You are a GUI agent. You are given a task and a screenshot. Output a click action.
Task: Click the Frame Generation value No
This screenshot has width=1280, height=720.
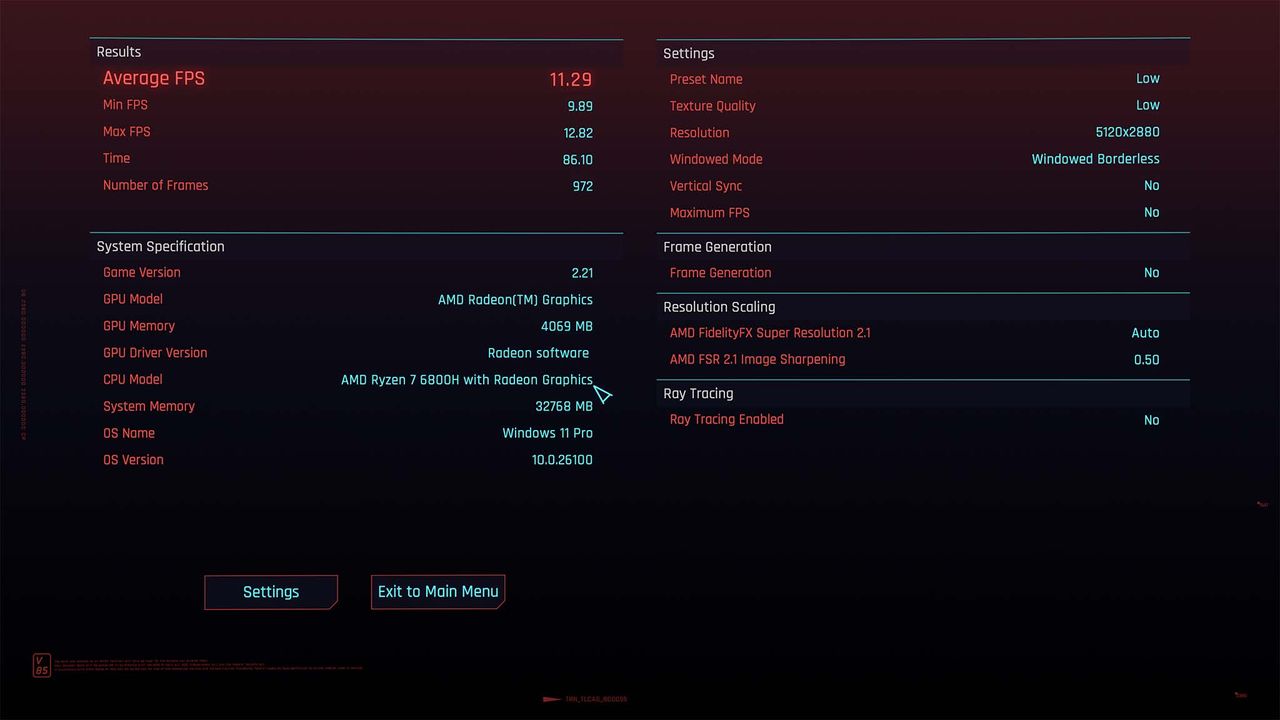1152,273
